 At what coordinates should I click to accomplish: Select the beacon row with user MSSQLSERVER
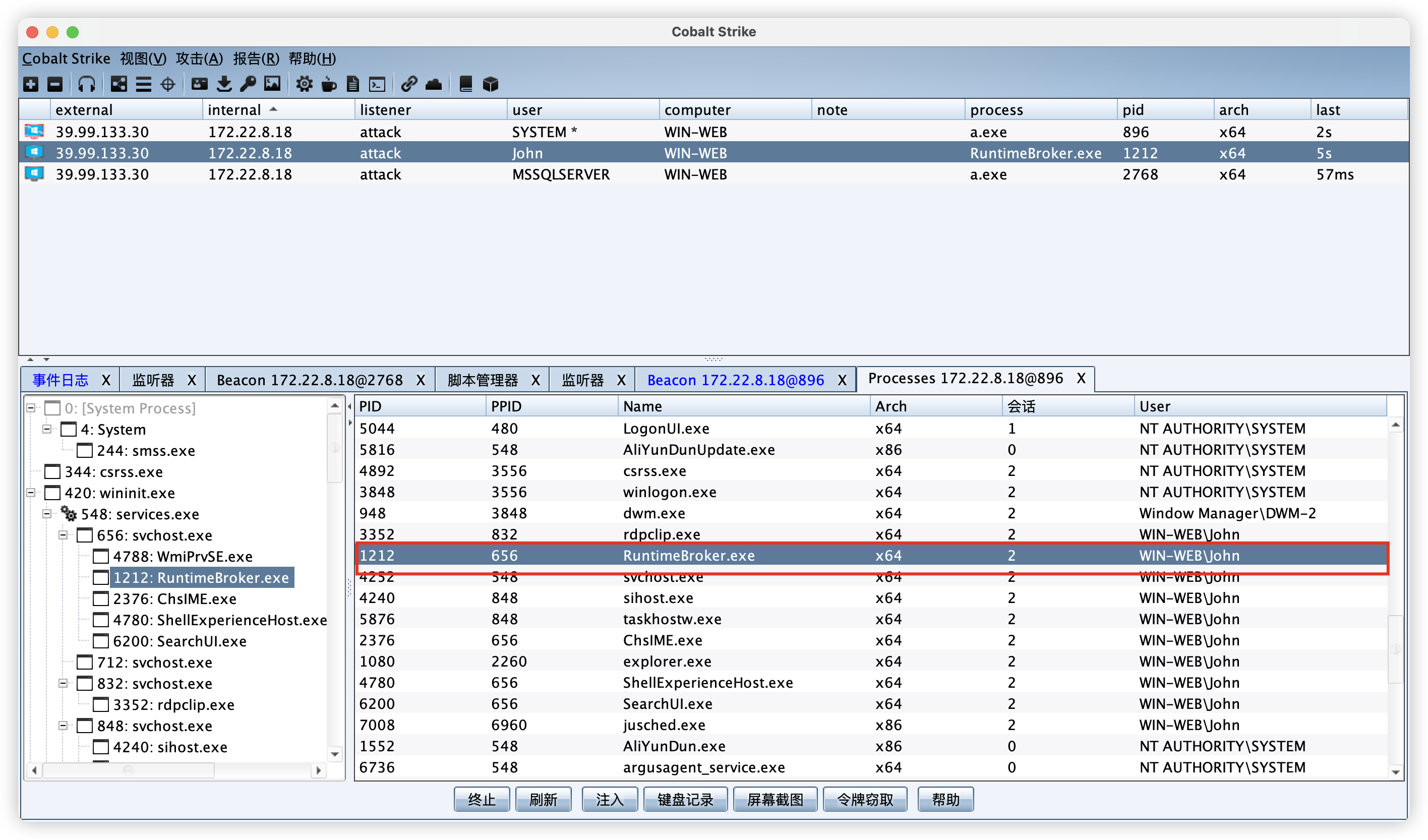point(714,174)
